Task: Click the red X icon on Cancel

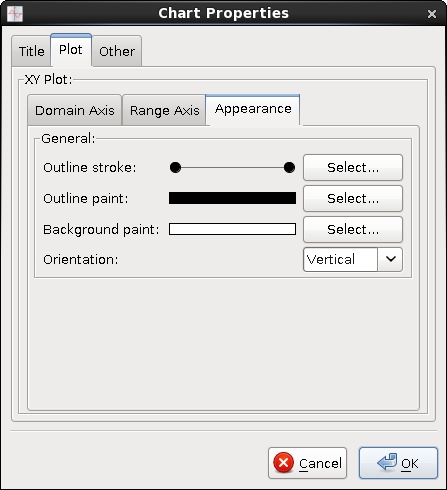Action: (x=283, y=463)
